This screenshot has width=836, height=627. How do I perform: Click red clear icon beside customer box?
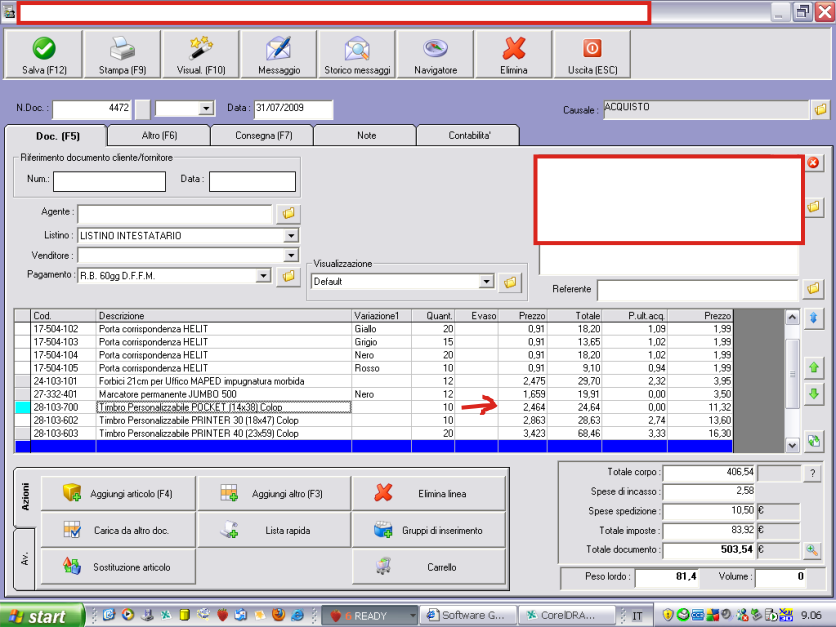[813, 163]
